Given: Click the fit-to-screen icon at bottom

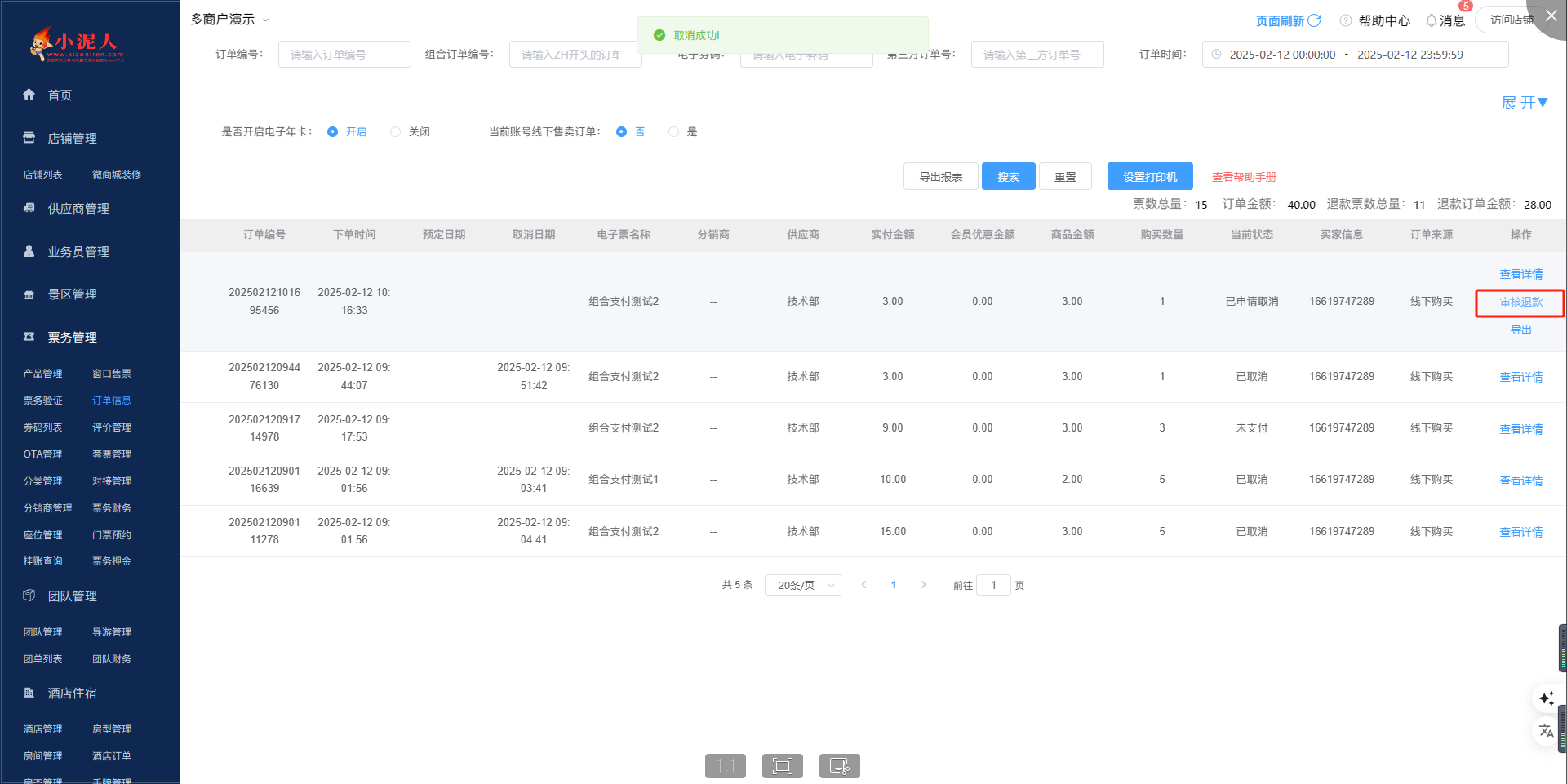Looking at the screenshot, I should [782, 765].
